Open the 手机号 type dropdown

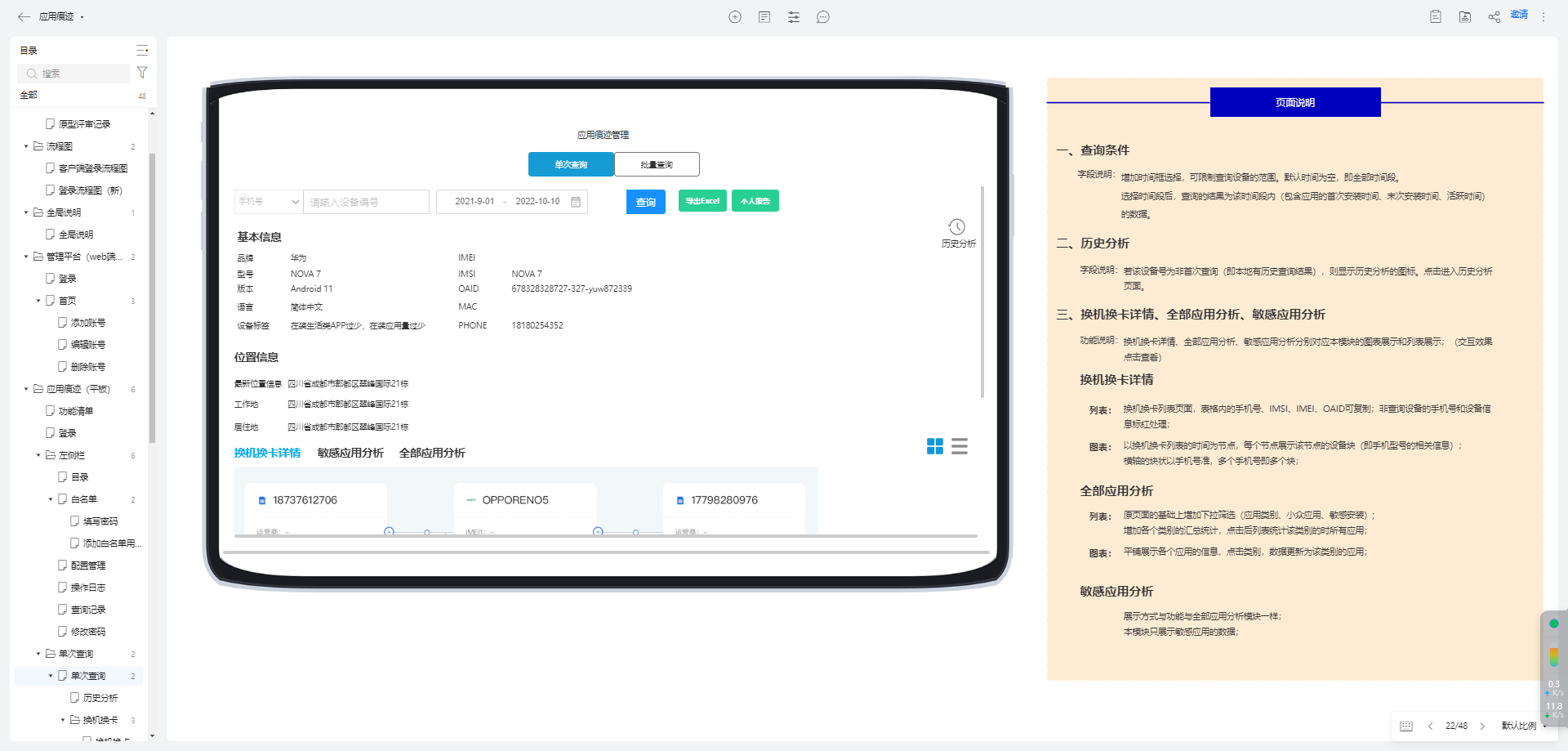point(269,202)
